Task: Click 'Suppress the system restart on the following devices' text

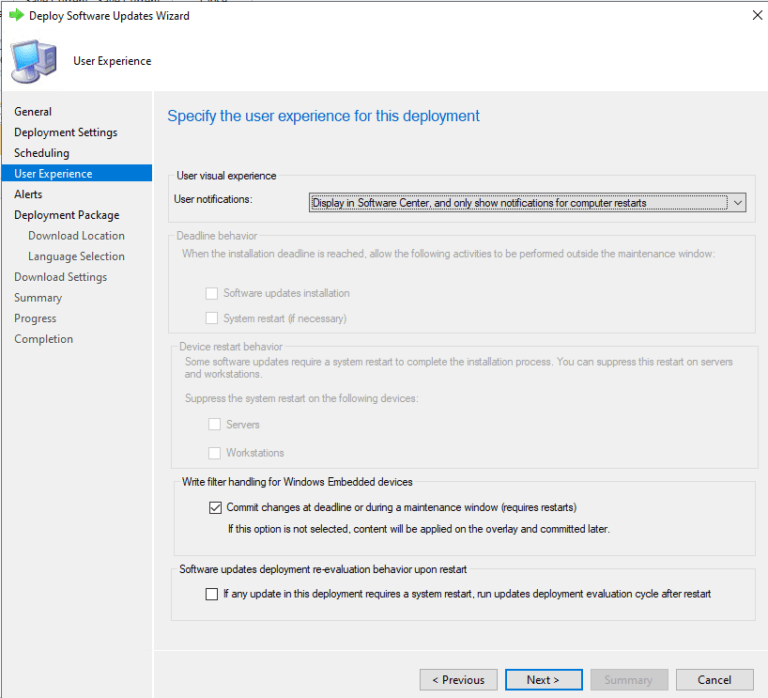Action: (302, 398)
